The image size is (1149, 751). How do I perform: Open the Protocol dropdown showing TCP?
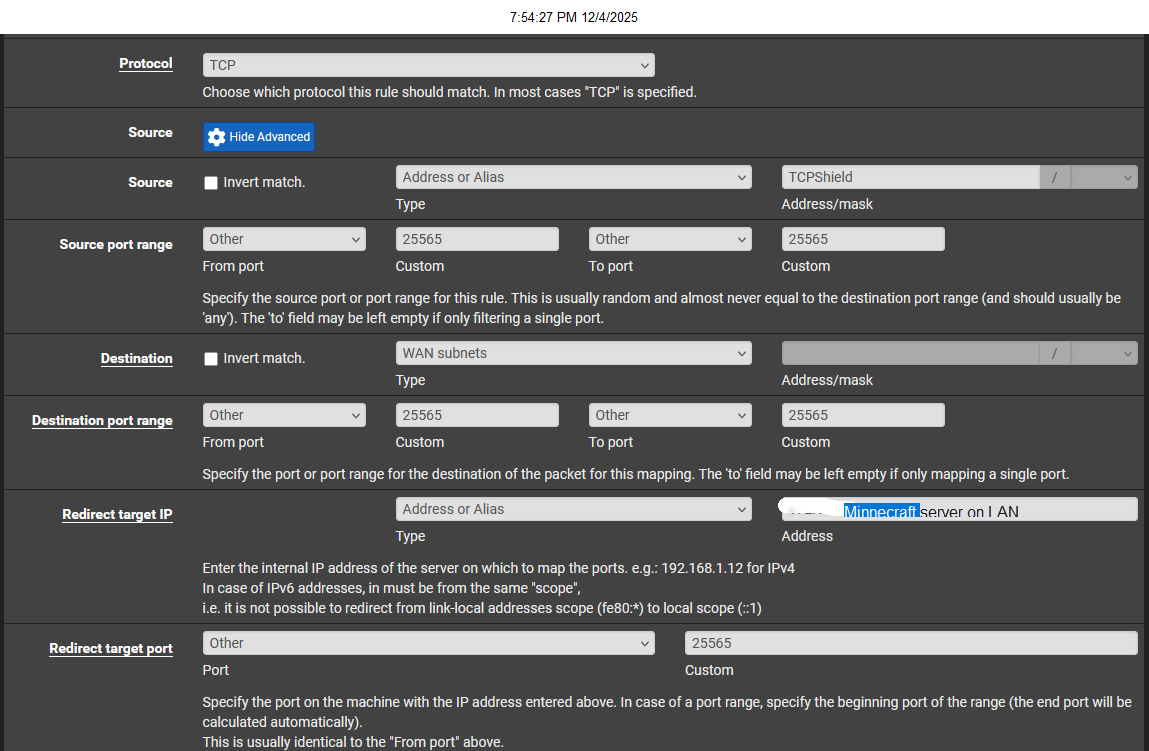pyautogui.click(x=428, y=64)
